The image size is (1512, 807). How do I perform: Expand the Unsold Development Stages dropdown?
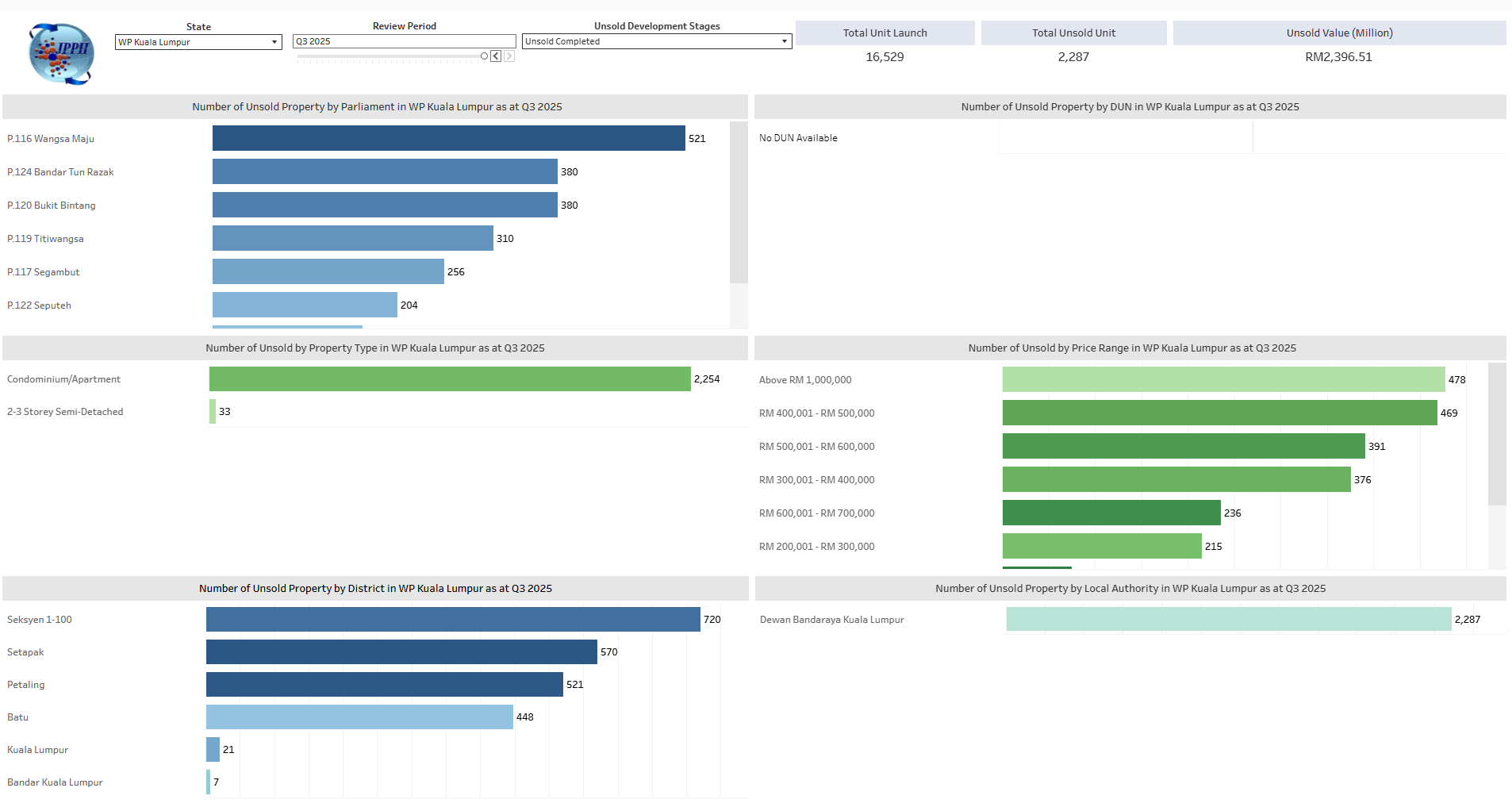click(656, 41)
